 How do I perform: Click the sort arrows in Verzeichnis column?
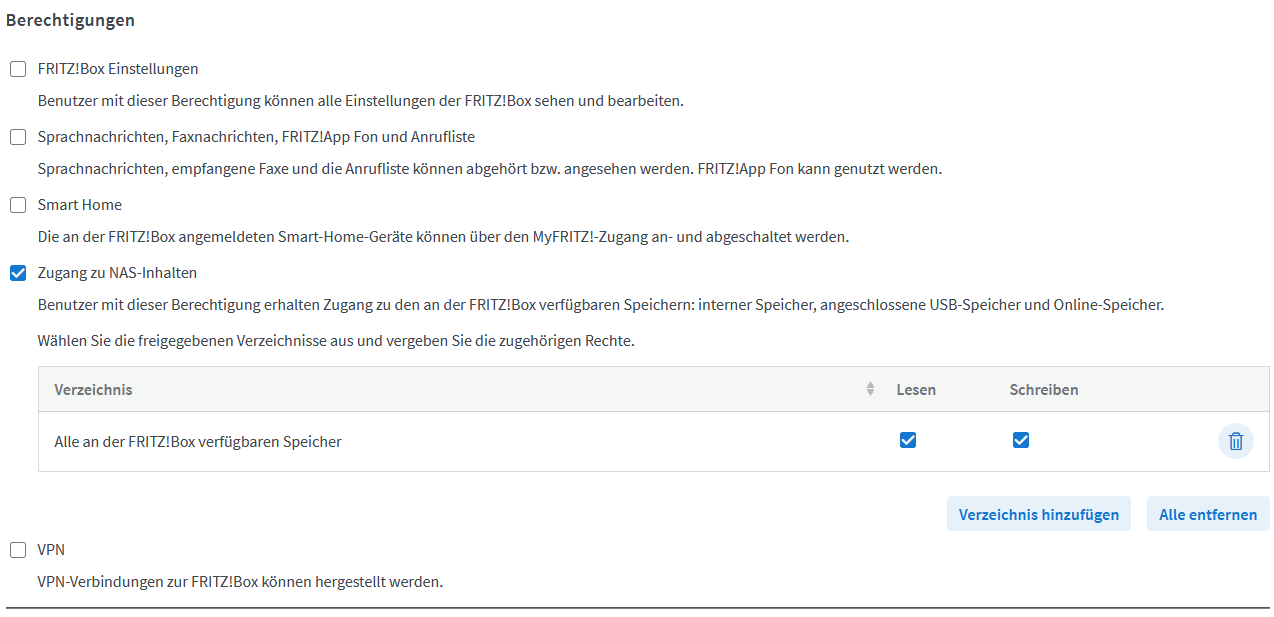870,389
